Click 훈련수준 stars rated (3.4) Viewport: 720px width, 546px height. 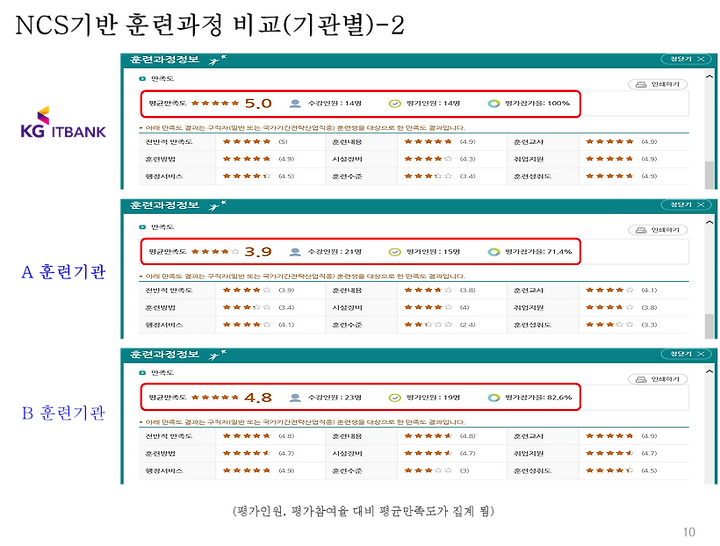(428, 176)
